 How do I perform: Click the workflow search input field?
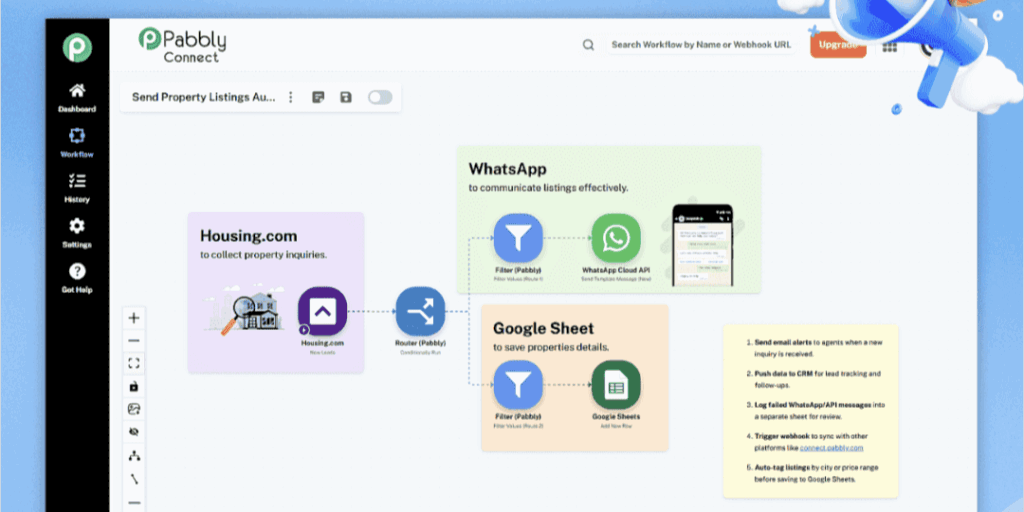[700, 45]
